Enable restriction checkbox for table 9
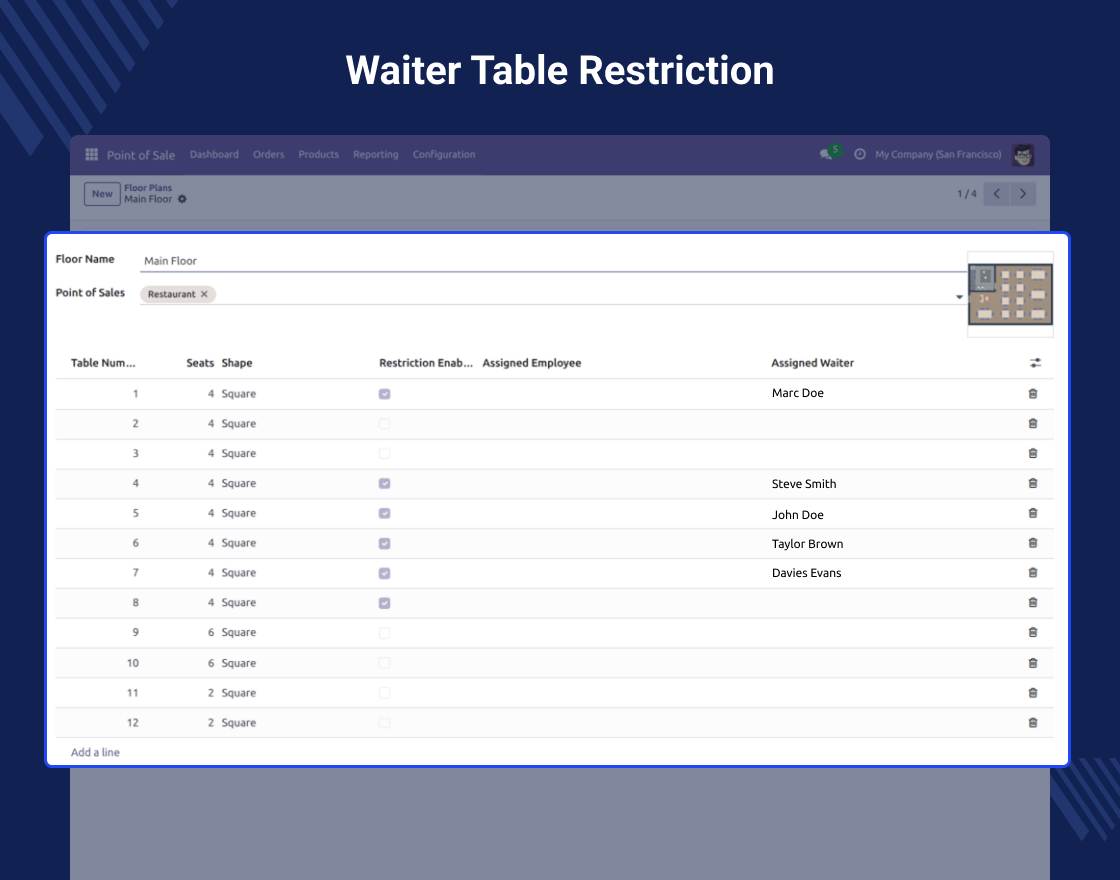Image resolution: width=1120 pixels, height=880 pixels. coord(384,633)
